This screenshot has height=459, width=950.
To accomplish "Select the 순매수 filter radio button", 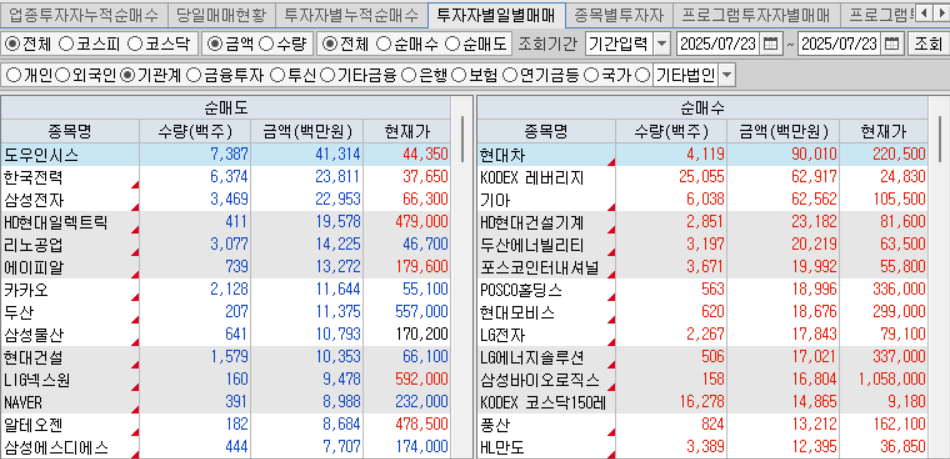I will pos(407,44).
